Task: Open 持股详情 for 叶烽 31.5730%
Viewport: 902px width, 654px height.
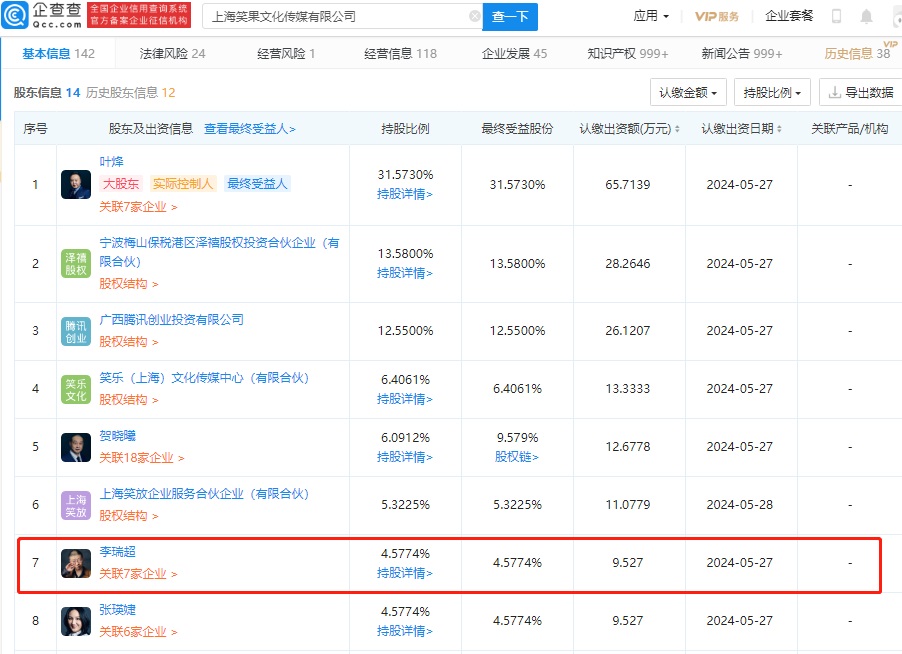Action: (x=404, y=194)
